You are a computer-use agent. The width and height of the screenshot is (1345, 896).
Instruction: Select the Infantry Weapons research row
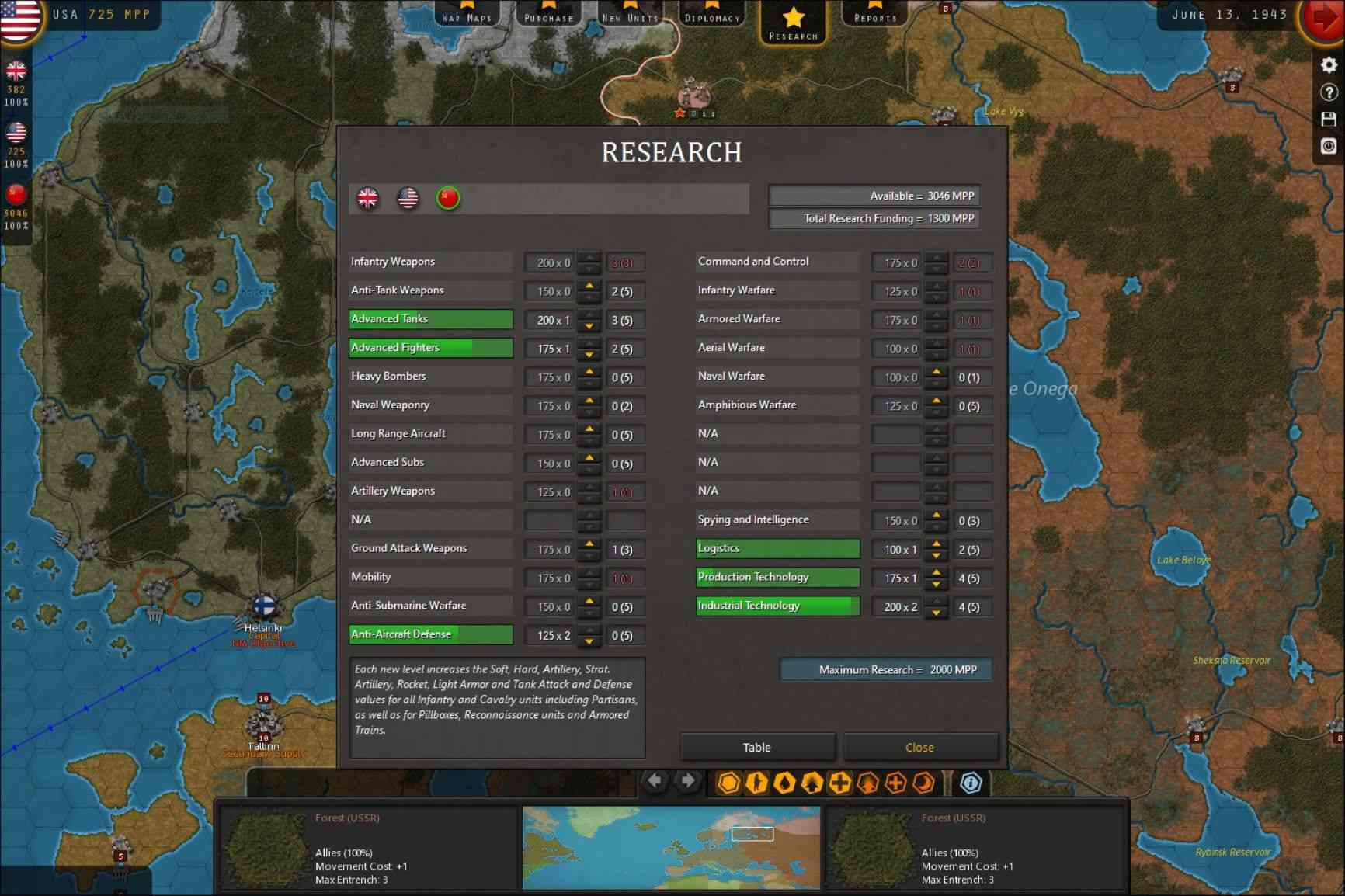[x=431, y=262]
